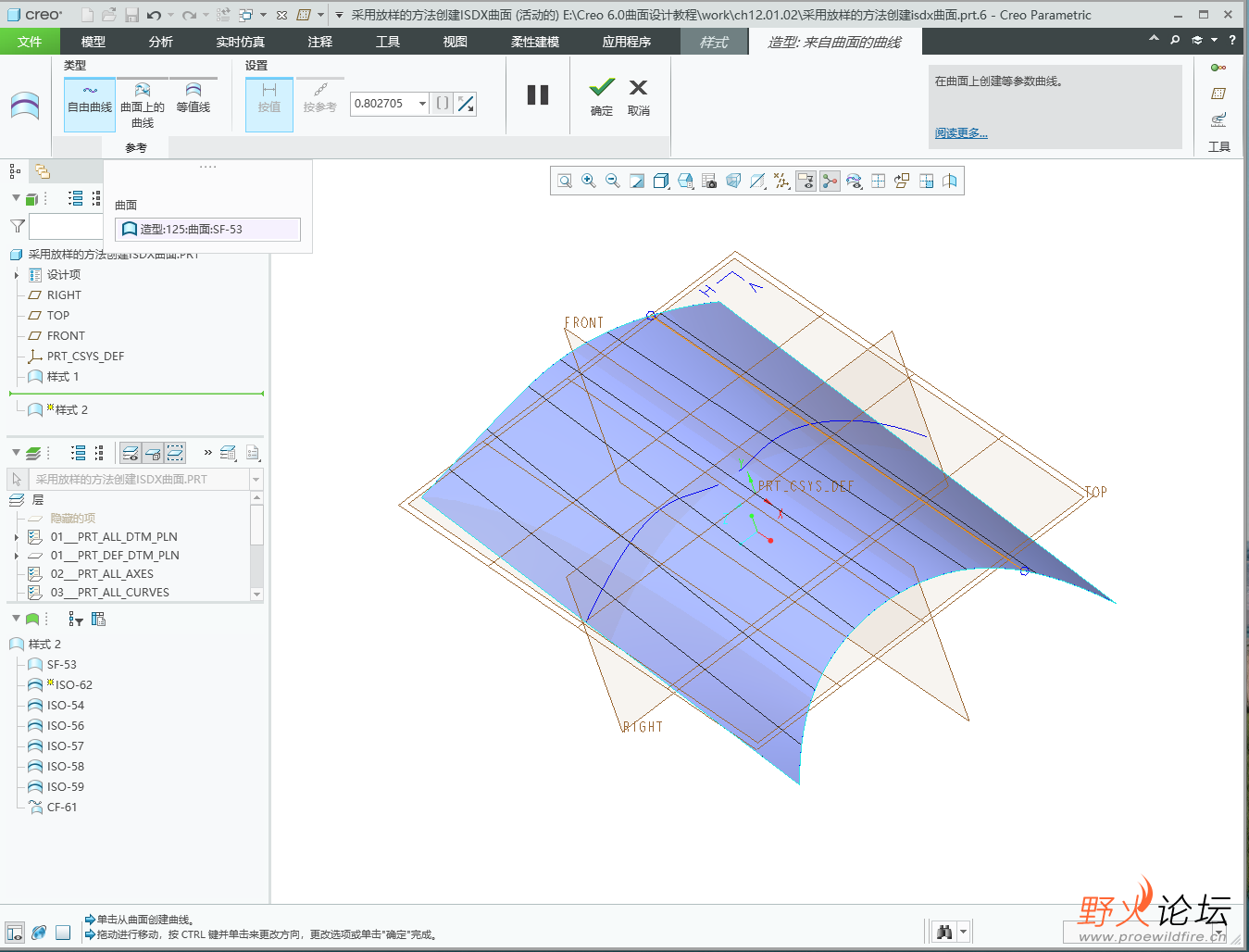The width and height of the screenshot is (1249, 952).
Task: Select the 等值线 isoline curve type
Action: 194,104
